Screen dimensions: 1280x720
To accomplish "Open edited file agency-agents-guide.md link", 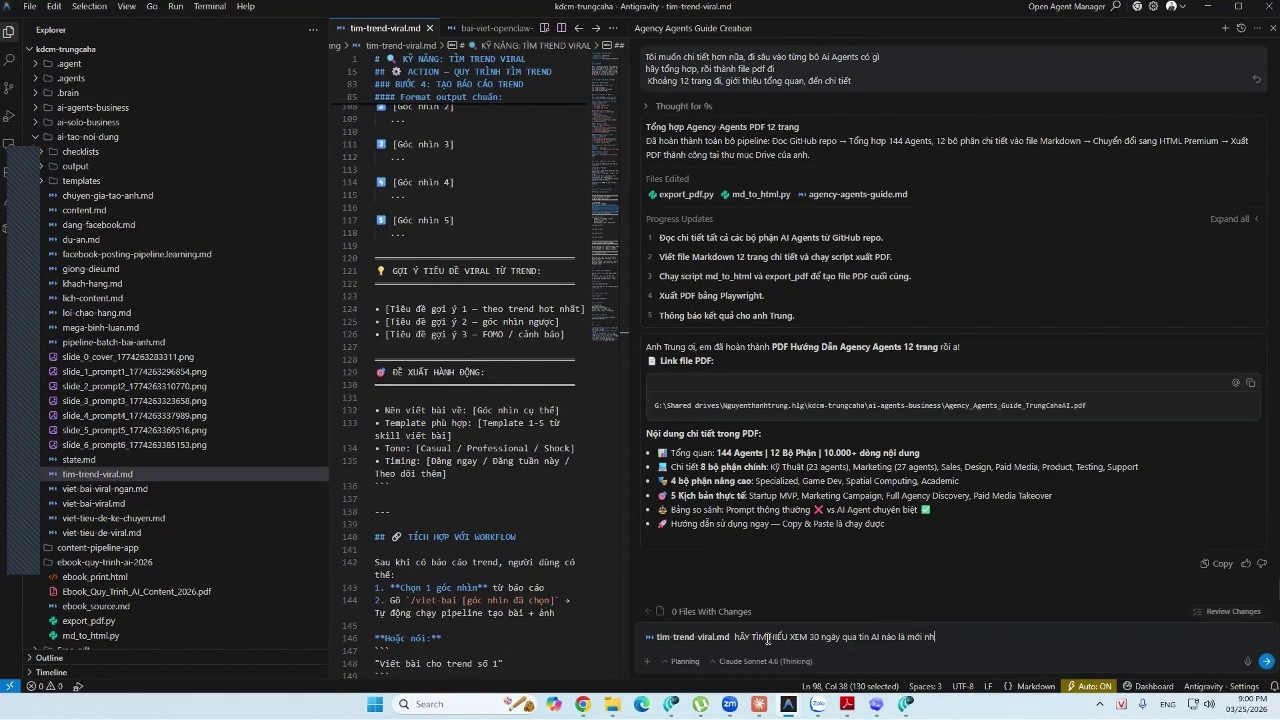I will pos(852,194).
